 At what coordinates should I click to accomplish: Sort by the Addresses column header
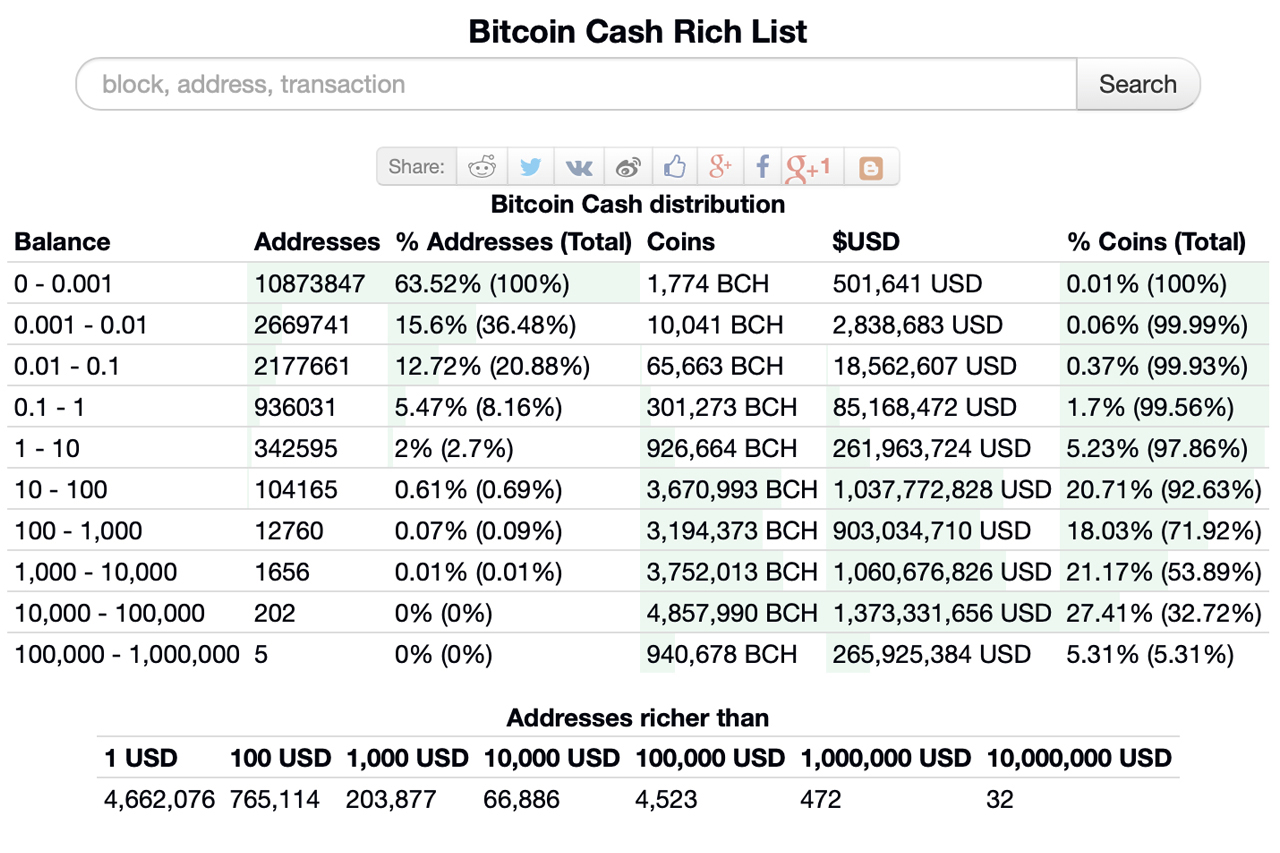[317, 241]
